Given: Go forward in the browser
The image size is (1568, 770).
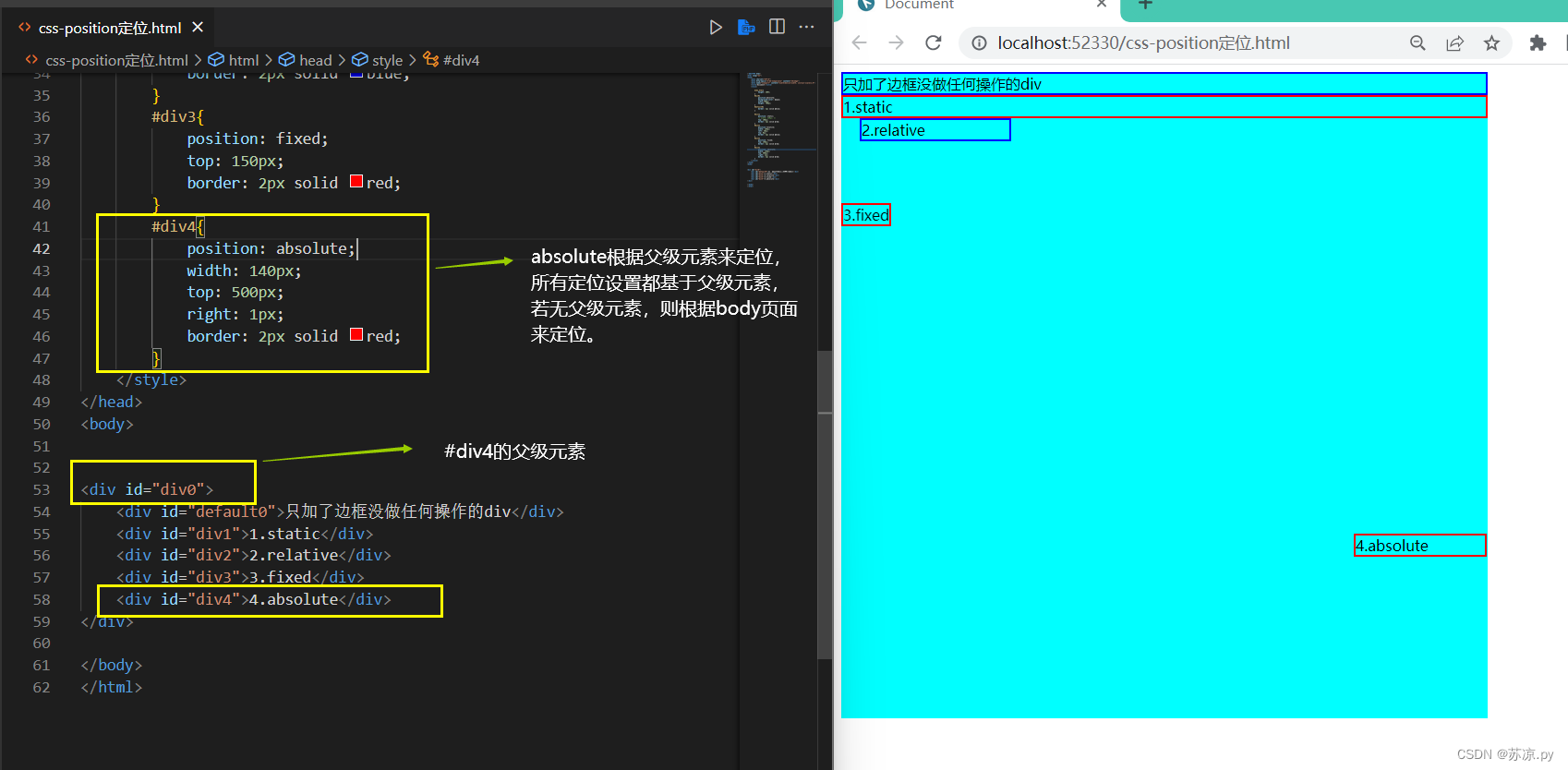Looking at the screenshot, I should [x=896, y=42].
